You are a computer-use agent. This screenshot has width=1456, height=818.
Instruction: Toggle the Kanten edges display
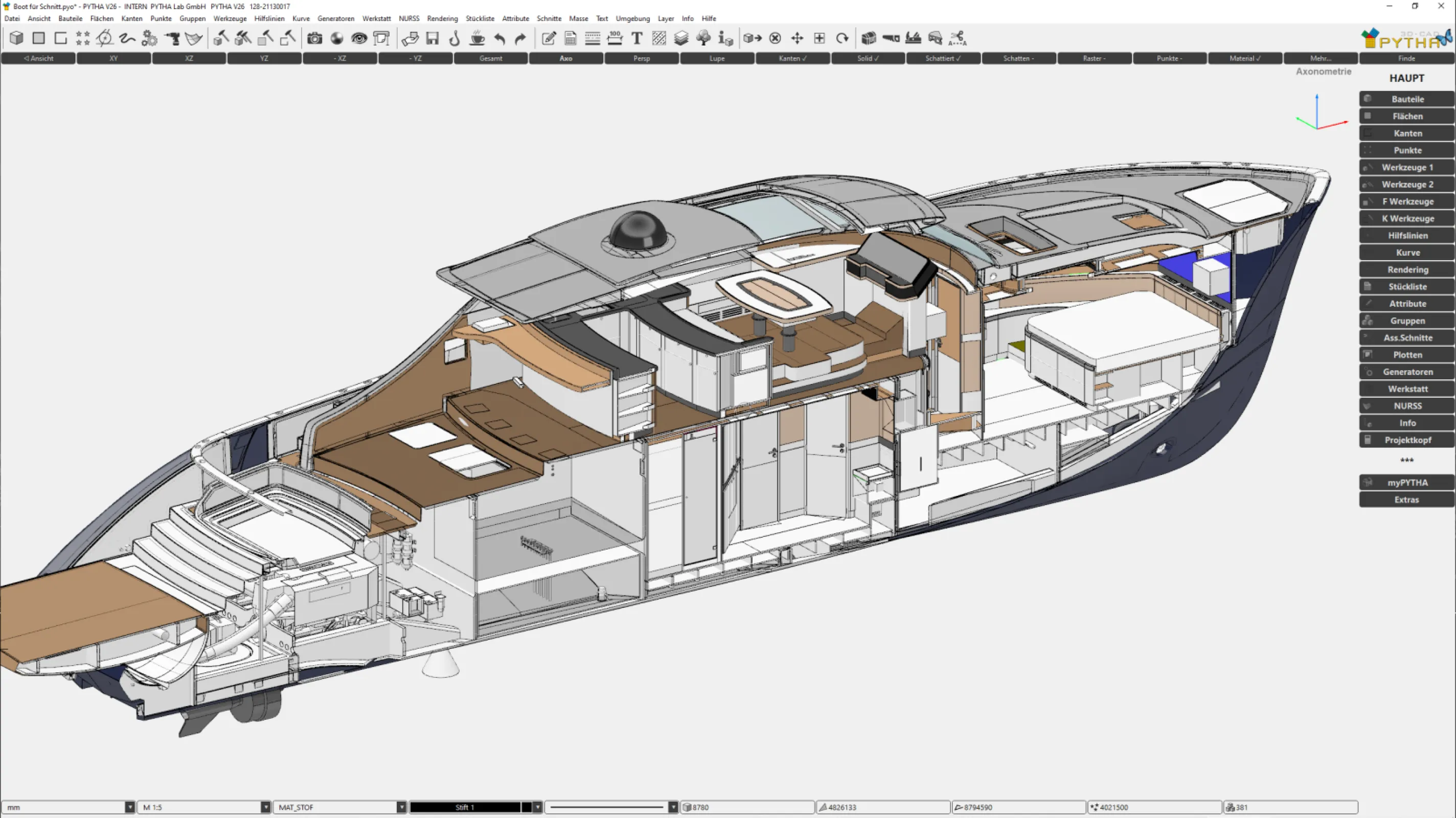click(x=792, y=58)
